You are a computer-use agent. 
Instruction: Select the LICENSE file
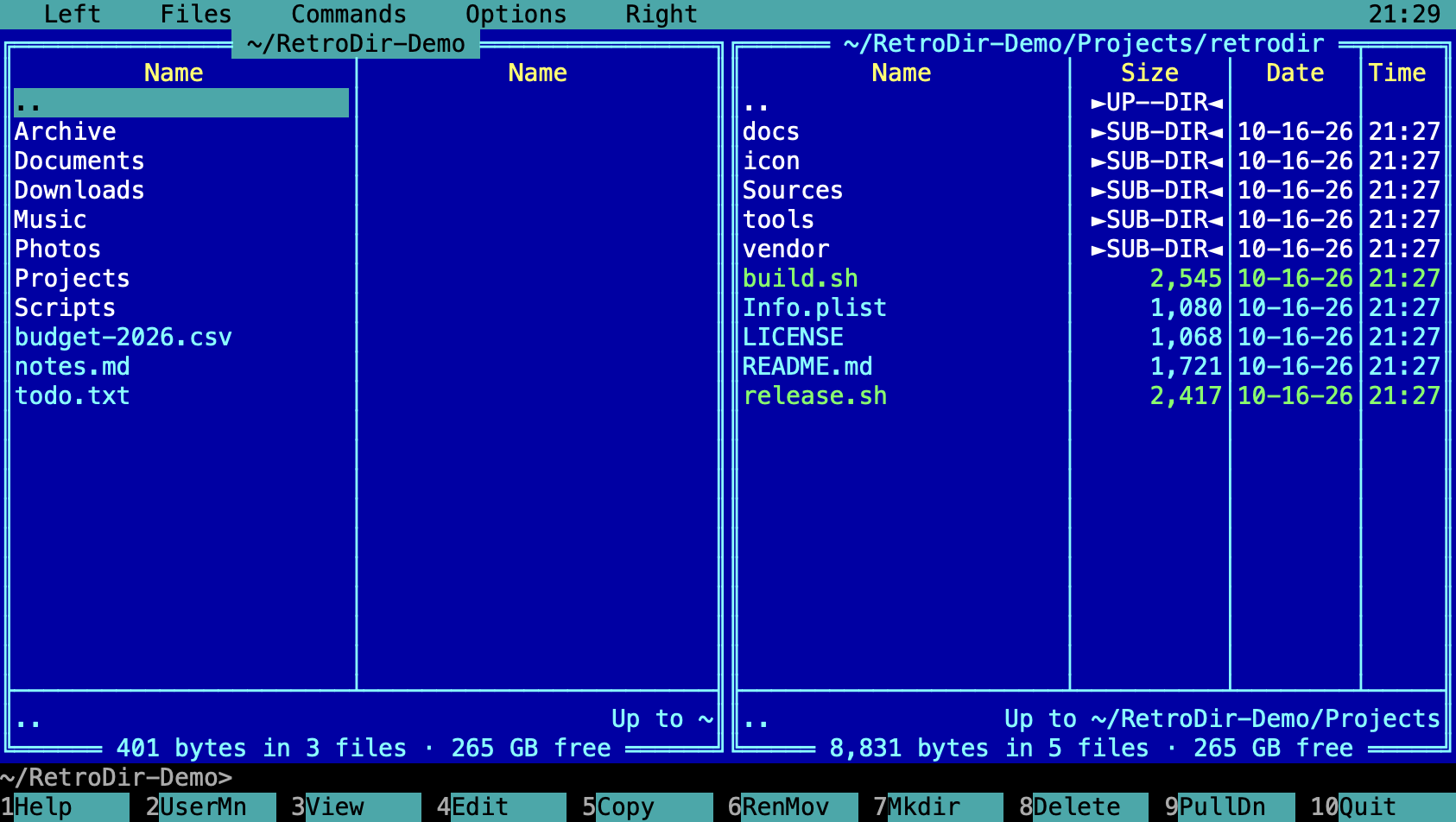tap(1092, 338)
